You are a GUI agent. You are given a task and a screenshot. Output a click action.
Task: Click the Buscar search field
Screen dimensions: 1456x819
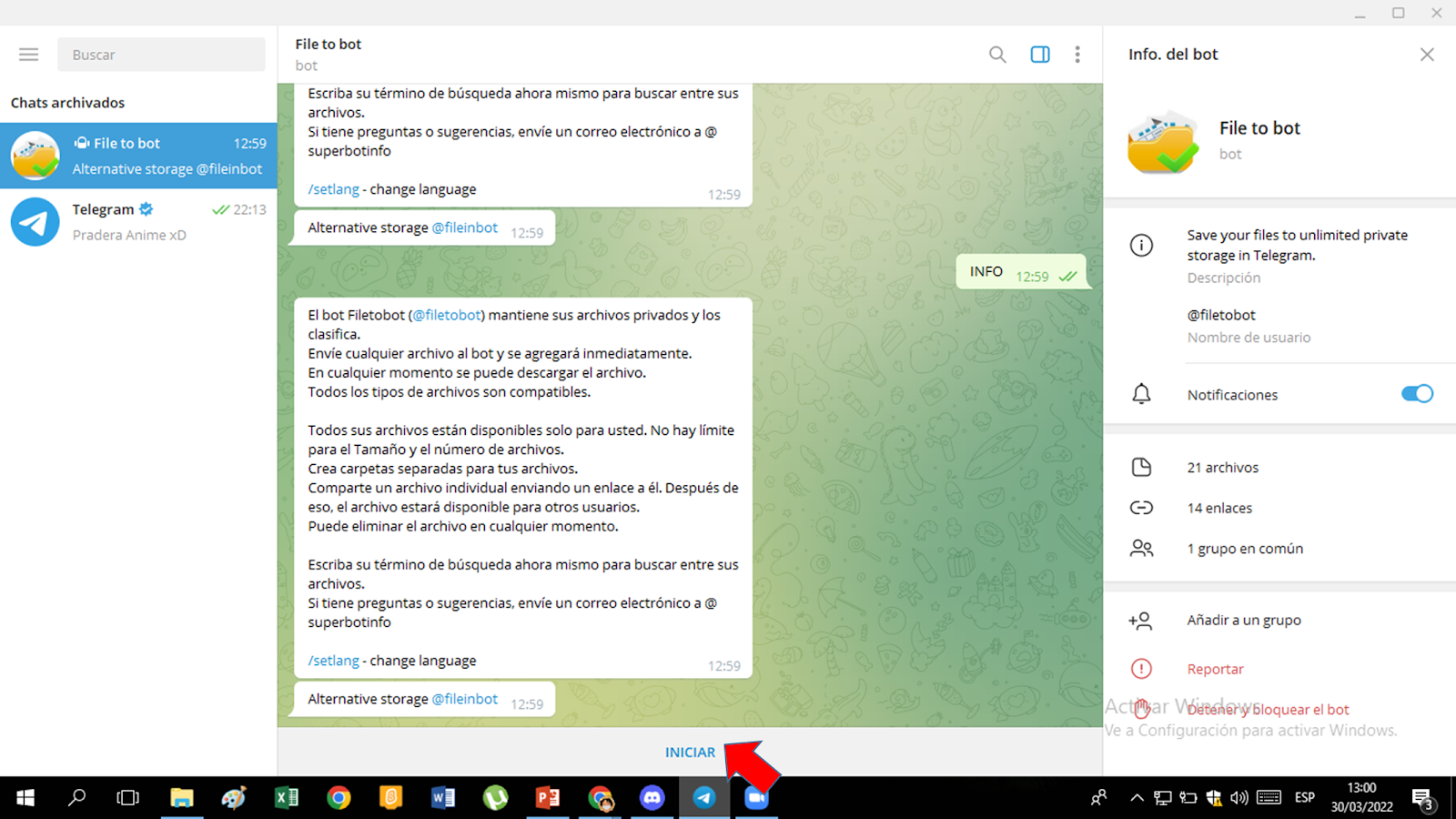click(x=161, y=55)
